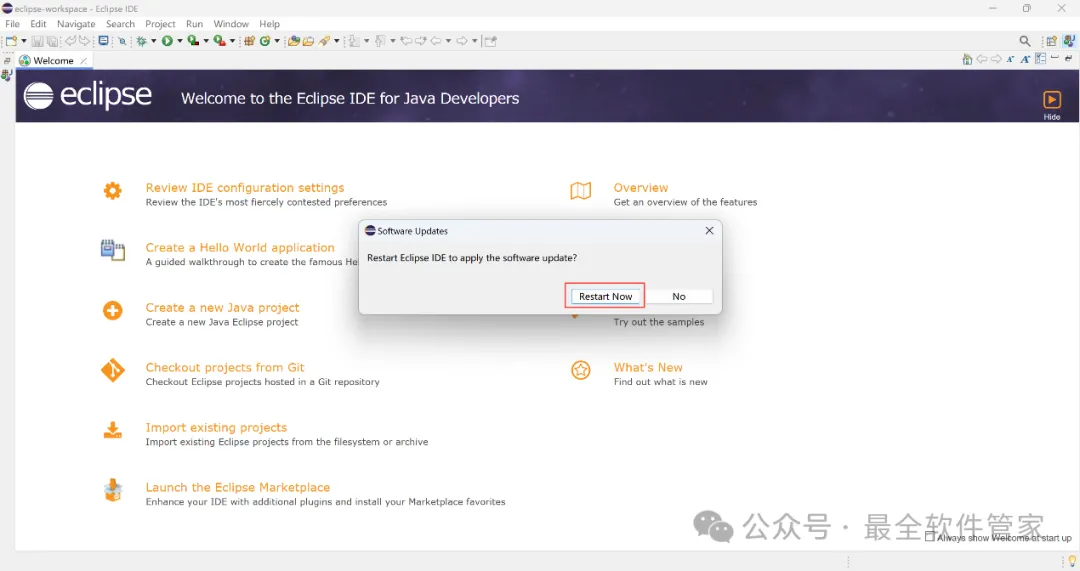The width and height of the screenshot is (1080, 571).
Task: Click the Debug bug icon
Action: coord(141,41)
